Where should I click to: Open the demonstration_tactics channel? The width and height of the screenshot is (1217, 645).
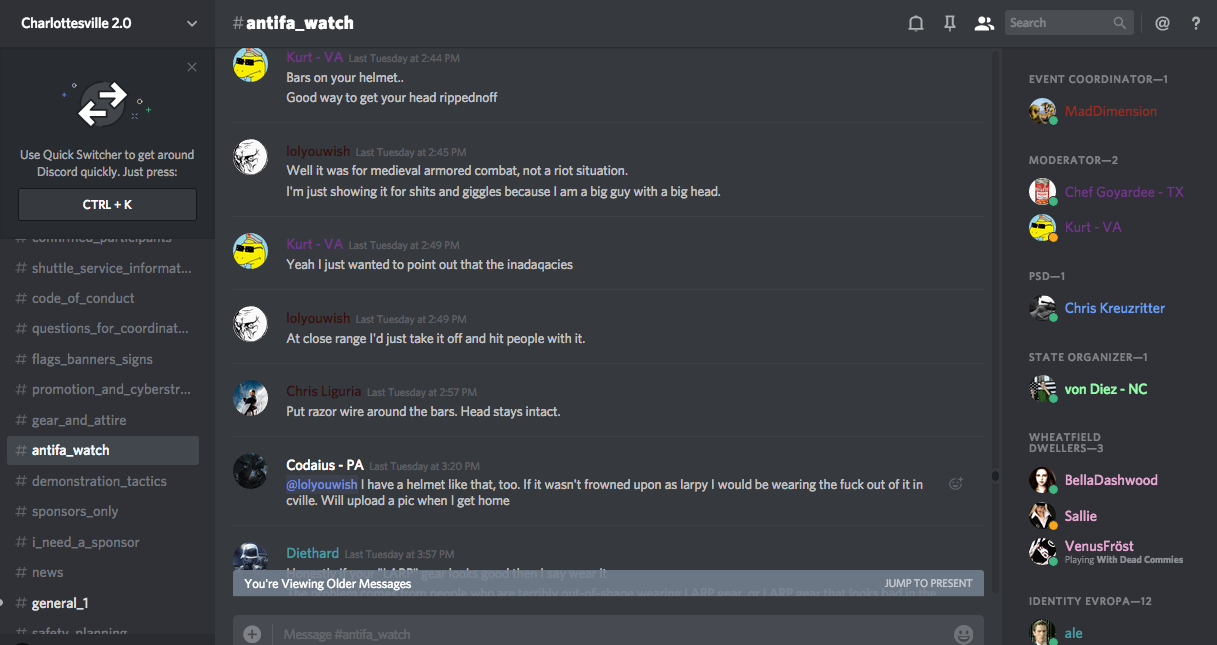pyautogui.click(x=99, y=481)
